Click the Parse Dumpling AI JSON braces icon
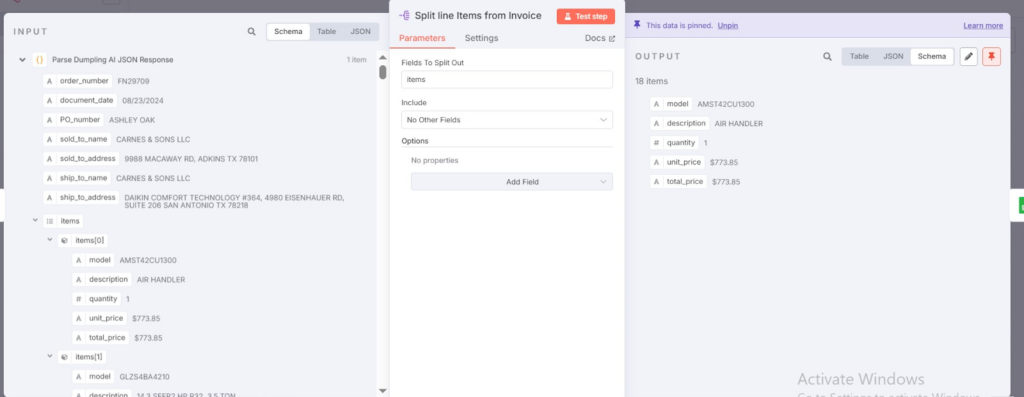The height and width of the screenshot is (397, 1024). point(40,59)
